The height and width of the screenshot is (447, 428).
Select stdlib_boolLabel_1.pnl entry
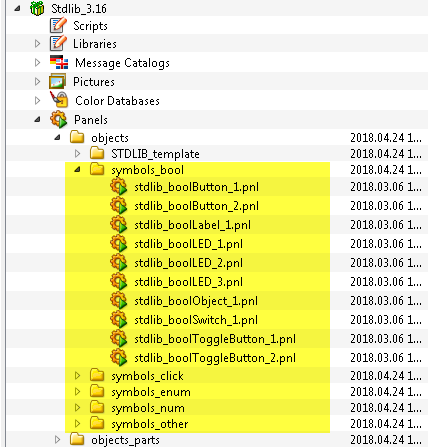[x=192, y=225]
